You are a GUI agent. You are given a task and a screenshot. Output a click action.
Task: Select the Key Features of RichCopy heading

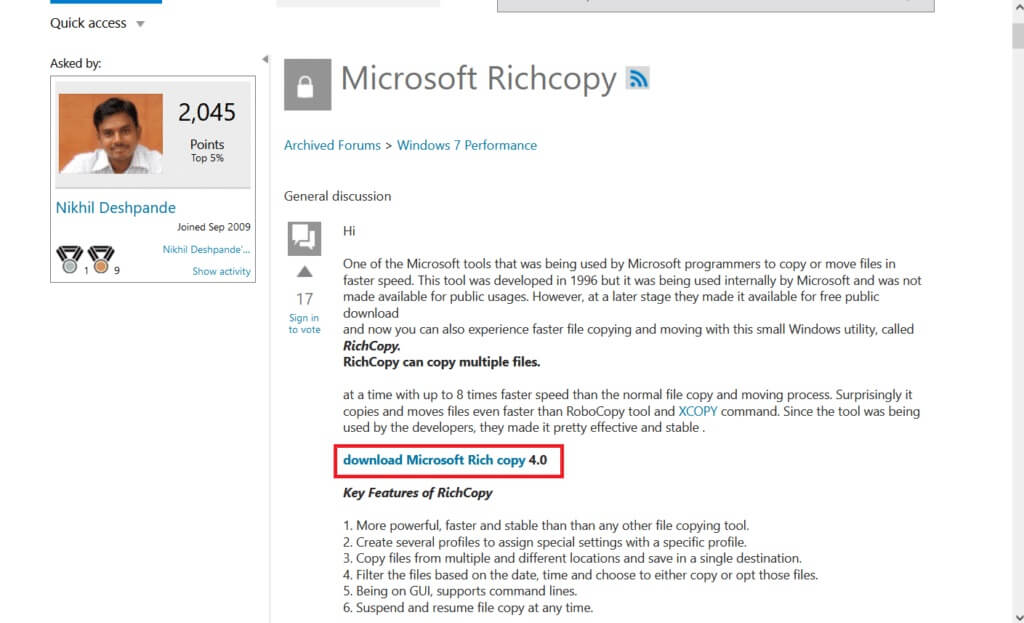[418, 493]
